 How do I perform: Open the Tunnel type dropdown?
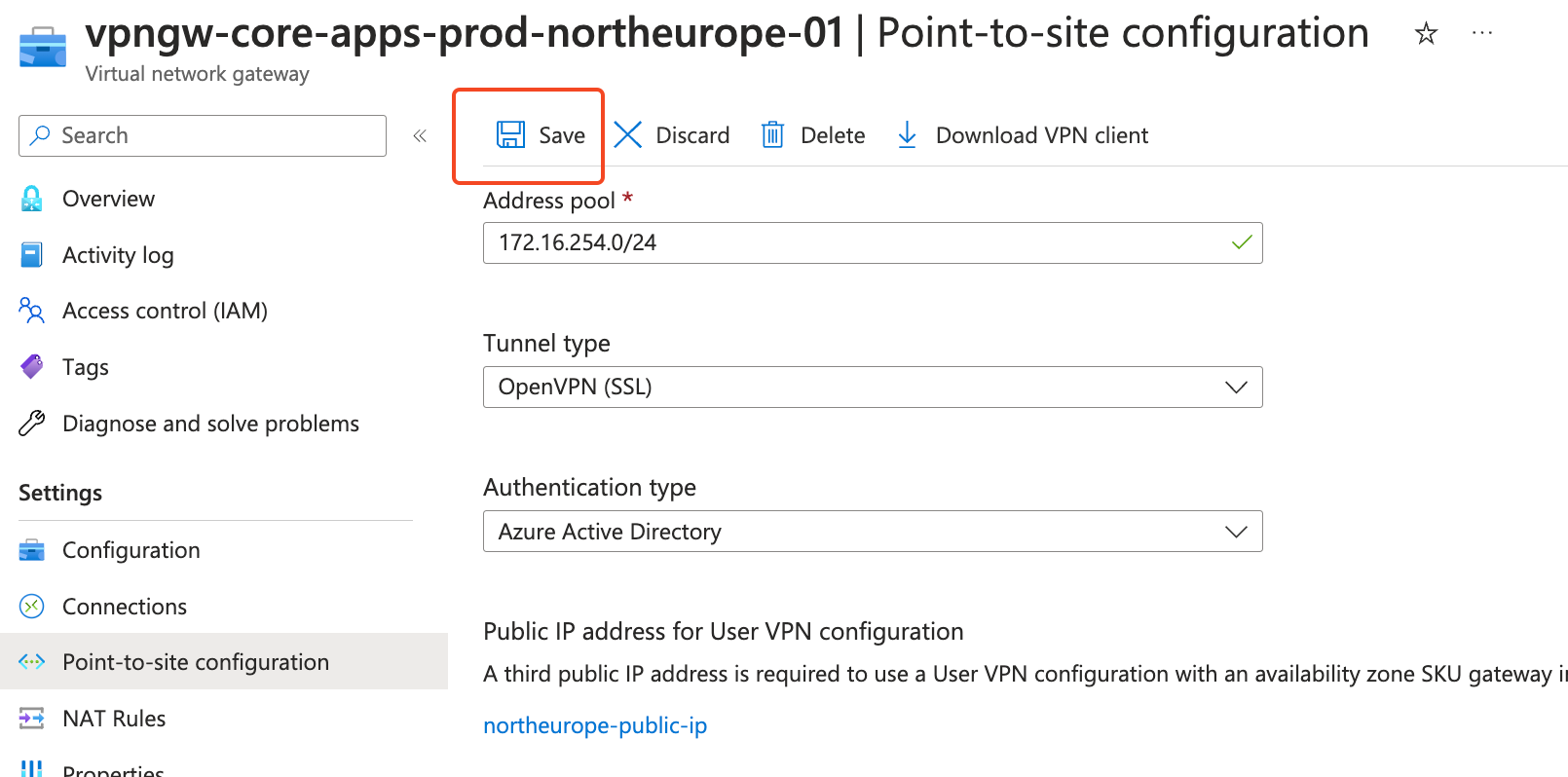pos(873,388)
